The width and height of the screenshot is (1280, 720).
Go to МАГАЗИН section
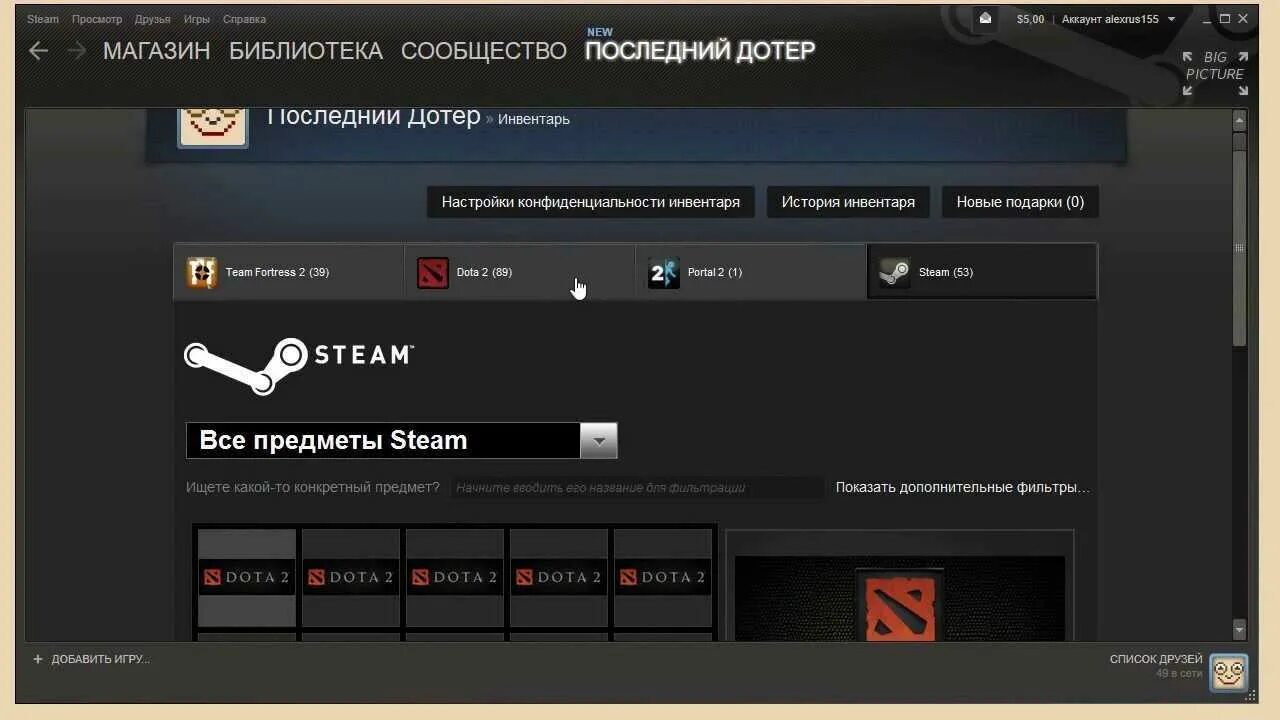coord(157,51)
